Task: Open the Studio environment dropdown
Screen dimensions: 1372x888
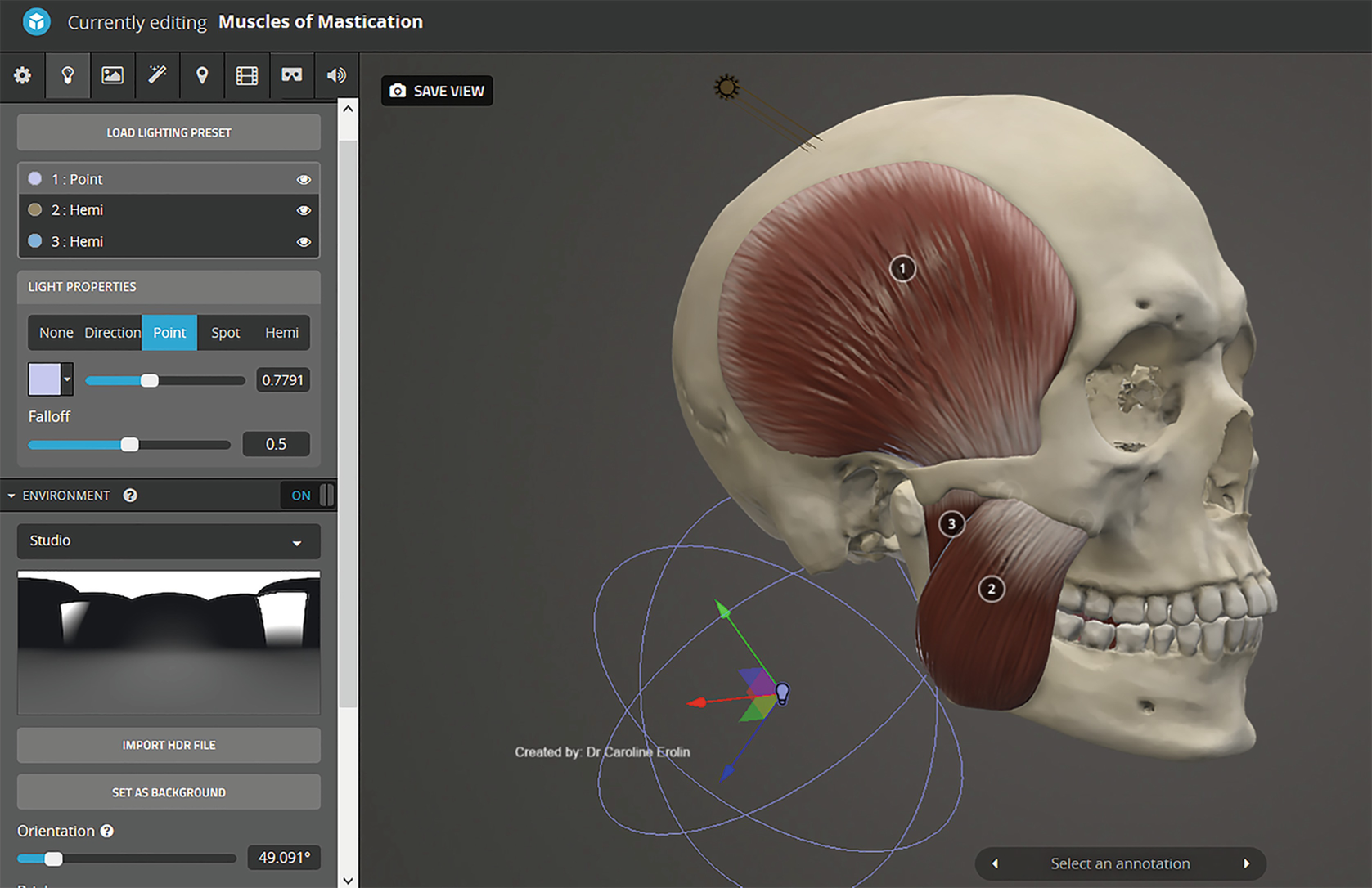Action: (x=169, y=541)
